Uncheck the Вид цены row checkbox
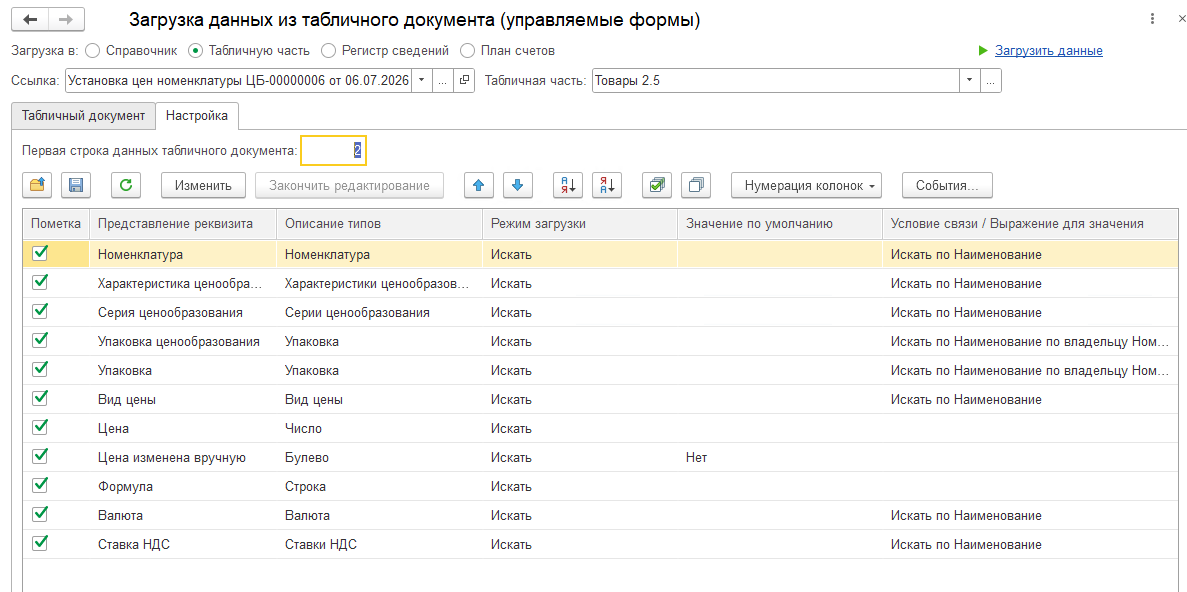This screenshot has width=1187, height=592. click(x=41, y=398)
